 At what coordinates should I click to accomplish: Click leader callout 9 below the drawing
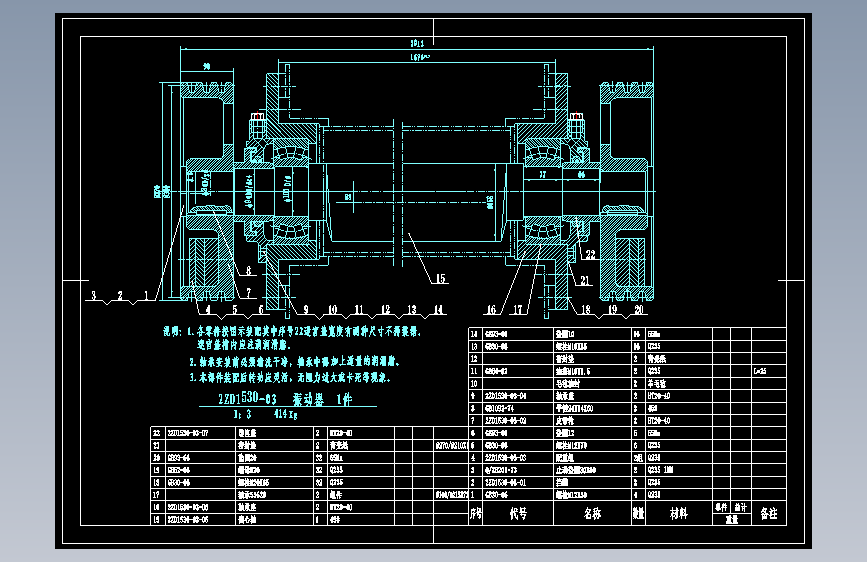pyautogui.click(x=306, y=310)
